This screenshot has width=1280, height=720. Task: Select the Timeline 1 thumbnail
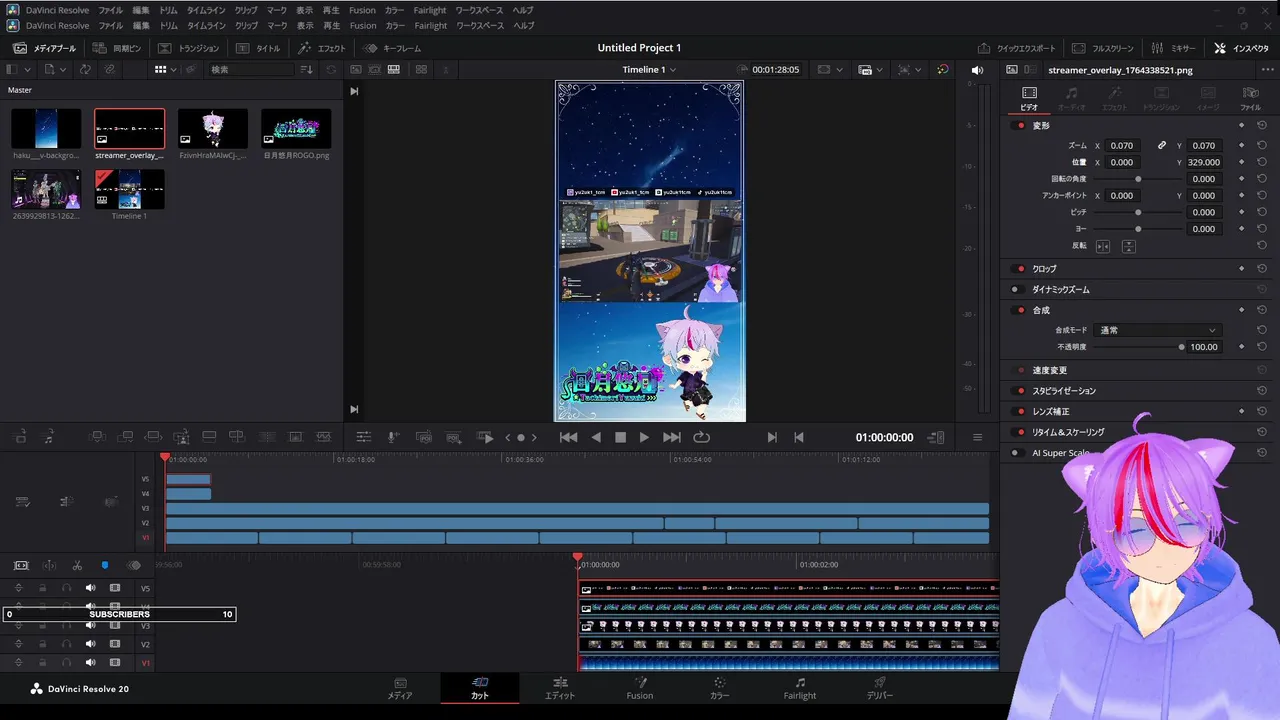129,189
